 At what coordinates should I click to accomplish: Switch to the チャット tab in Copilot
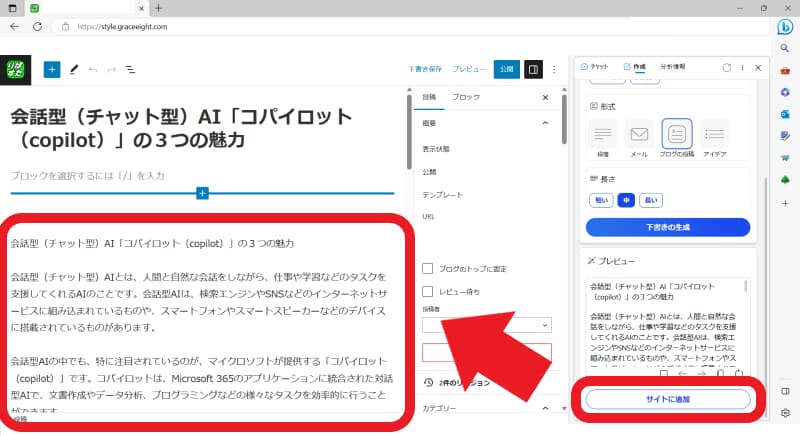[595, 67]
